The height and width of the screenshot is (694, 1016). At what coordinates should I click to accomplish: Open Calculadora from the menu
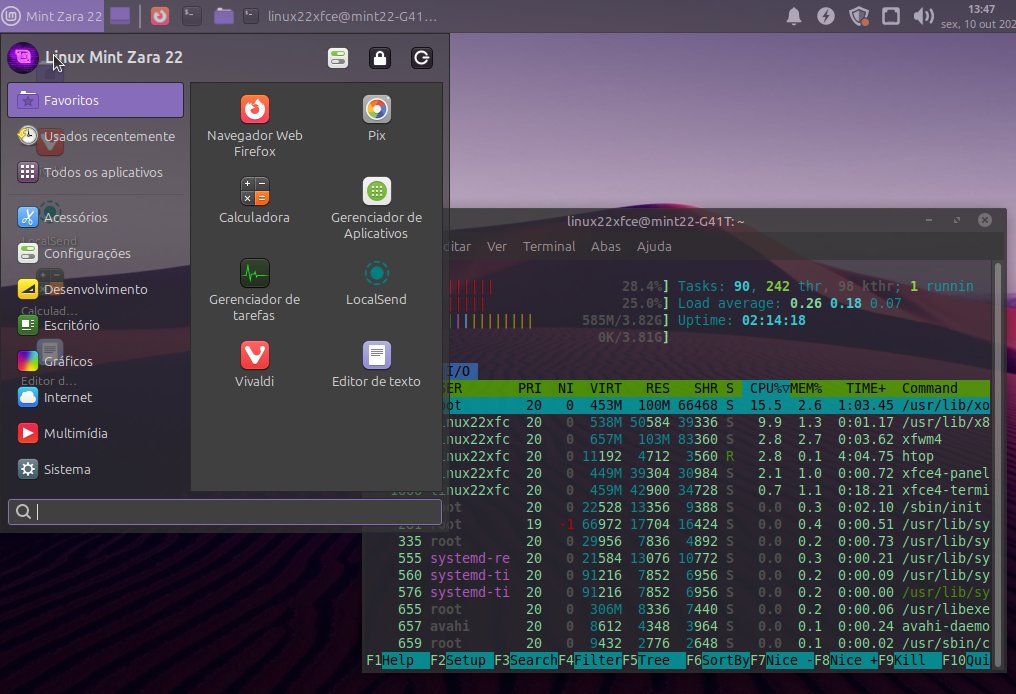(254, 201)
